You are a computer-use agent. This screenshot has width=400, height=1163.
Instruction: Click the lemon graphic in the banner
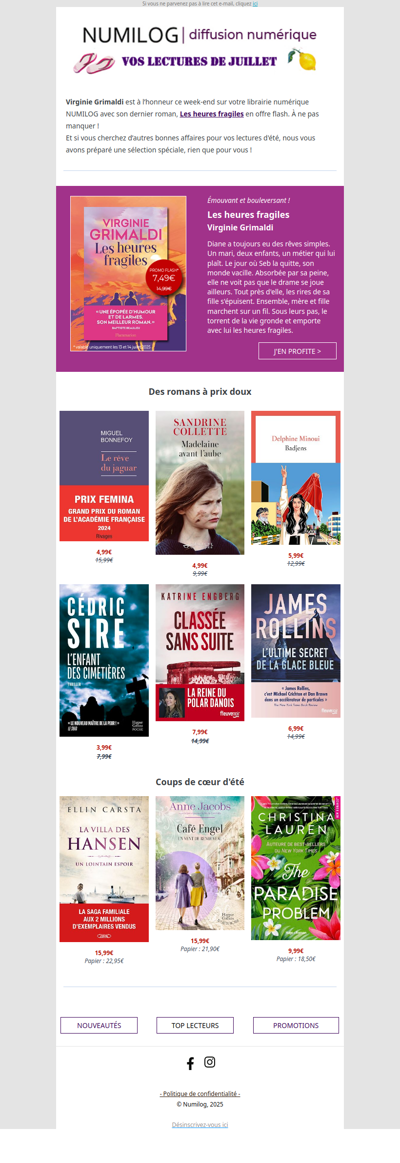(302, 59)
